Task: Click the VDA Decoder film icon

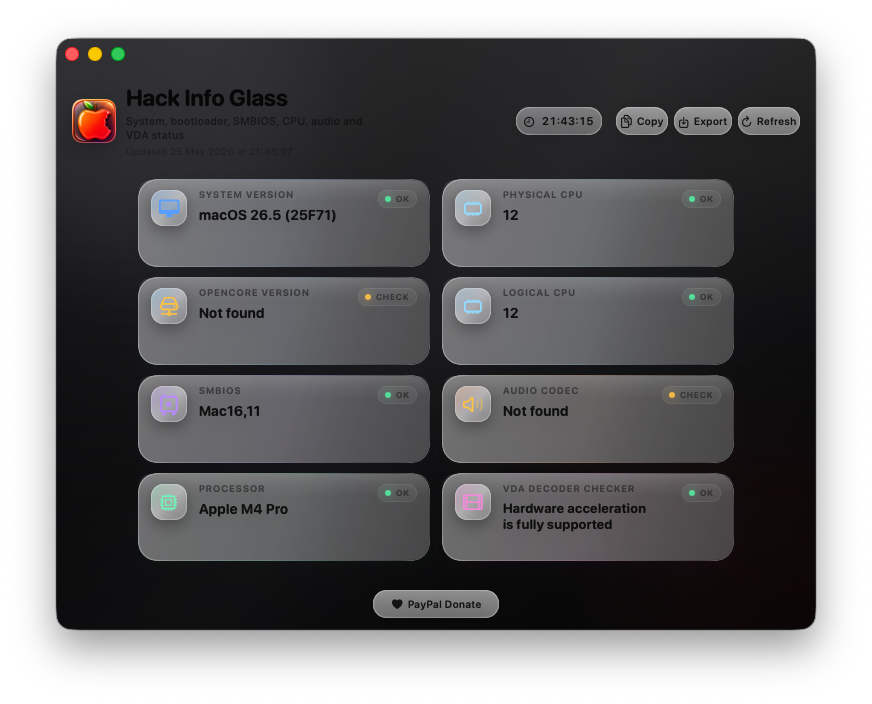Action: coord(473,502)
